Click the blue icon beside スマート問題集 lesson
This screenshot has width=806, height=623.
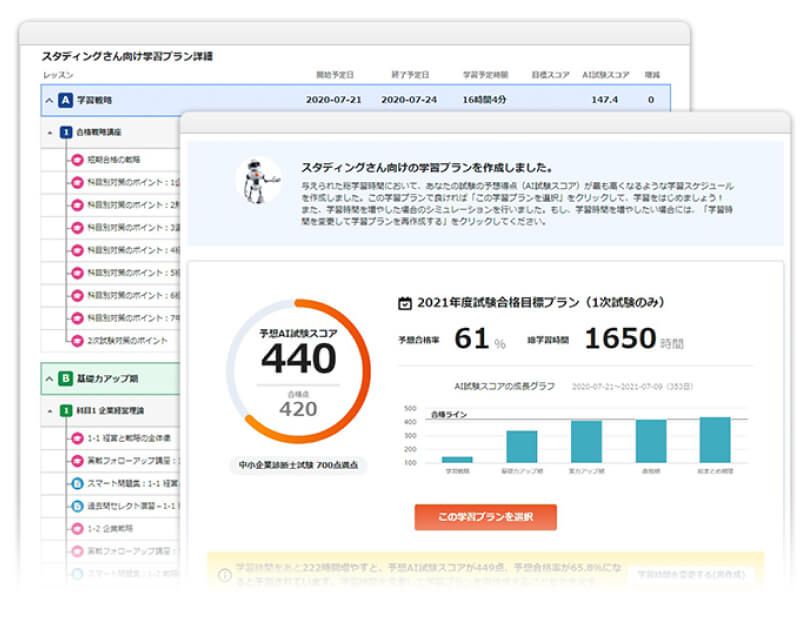(x=77, y=483)
